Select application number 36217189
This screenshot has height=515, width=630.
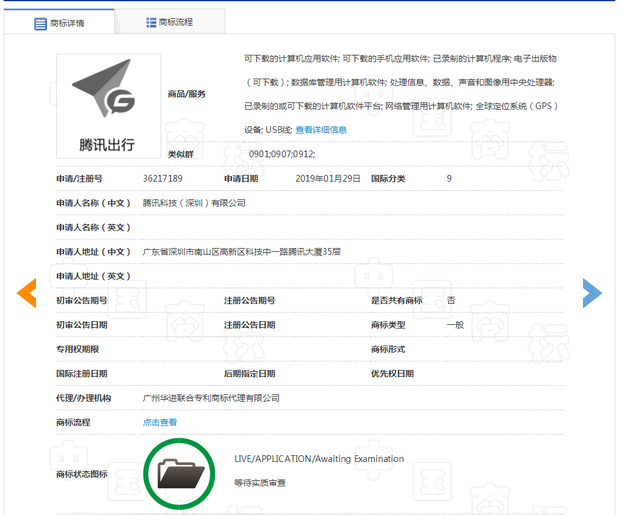(x=162, y=179)
